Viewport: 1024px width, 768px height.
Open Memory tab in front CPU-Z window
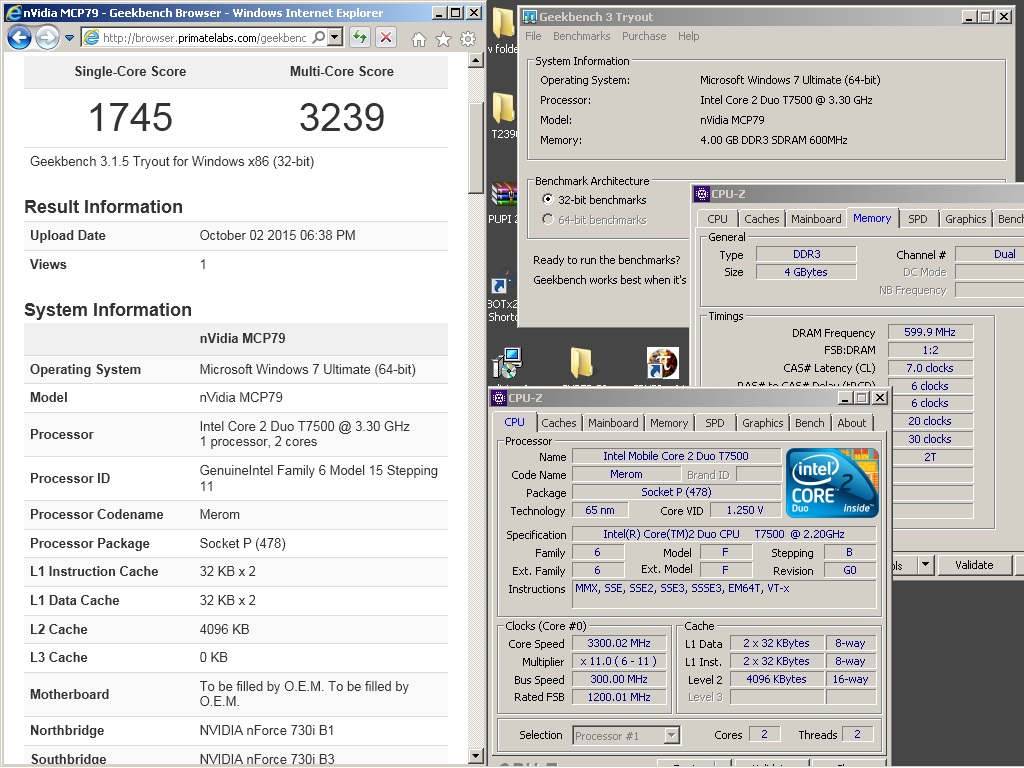point(669,423)
